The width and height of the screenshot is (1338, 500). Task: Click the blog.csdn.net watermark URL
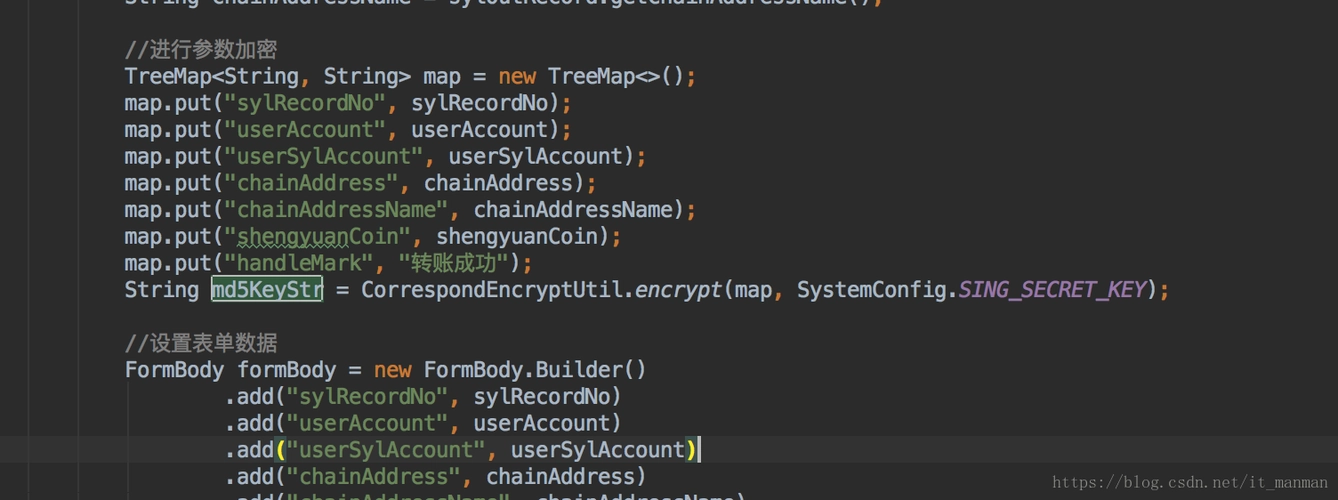tap(1190, 483)
